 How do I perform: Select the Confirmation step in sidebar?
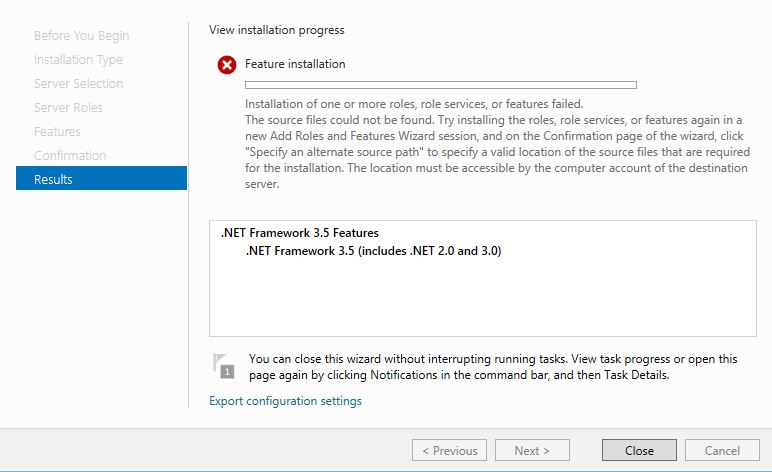point(70,156)
